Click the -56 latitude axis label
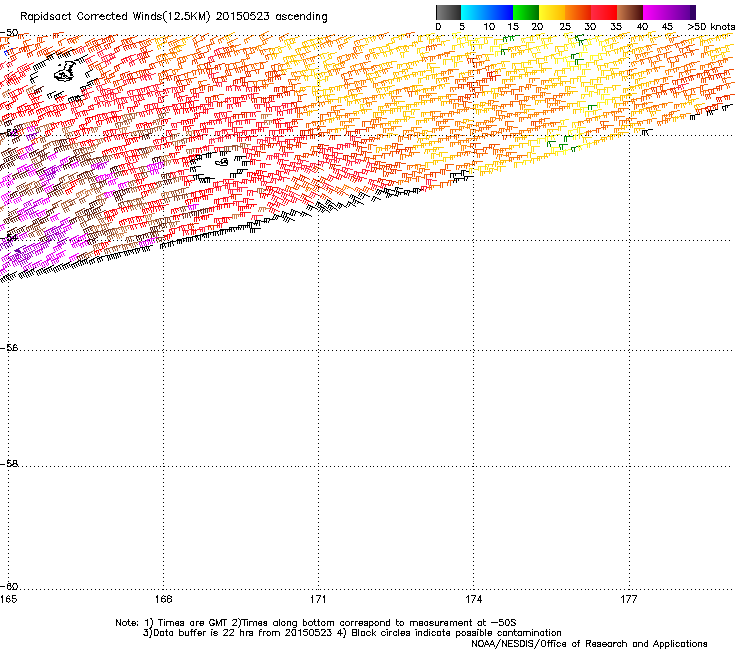This screenshot has height=650, width=740. pyautogui.click(x=9, y=348)
